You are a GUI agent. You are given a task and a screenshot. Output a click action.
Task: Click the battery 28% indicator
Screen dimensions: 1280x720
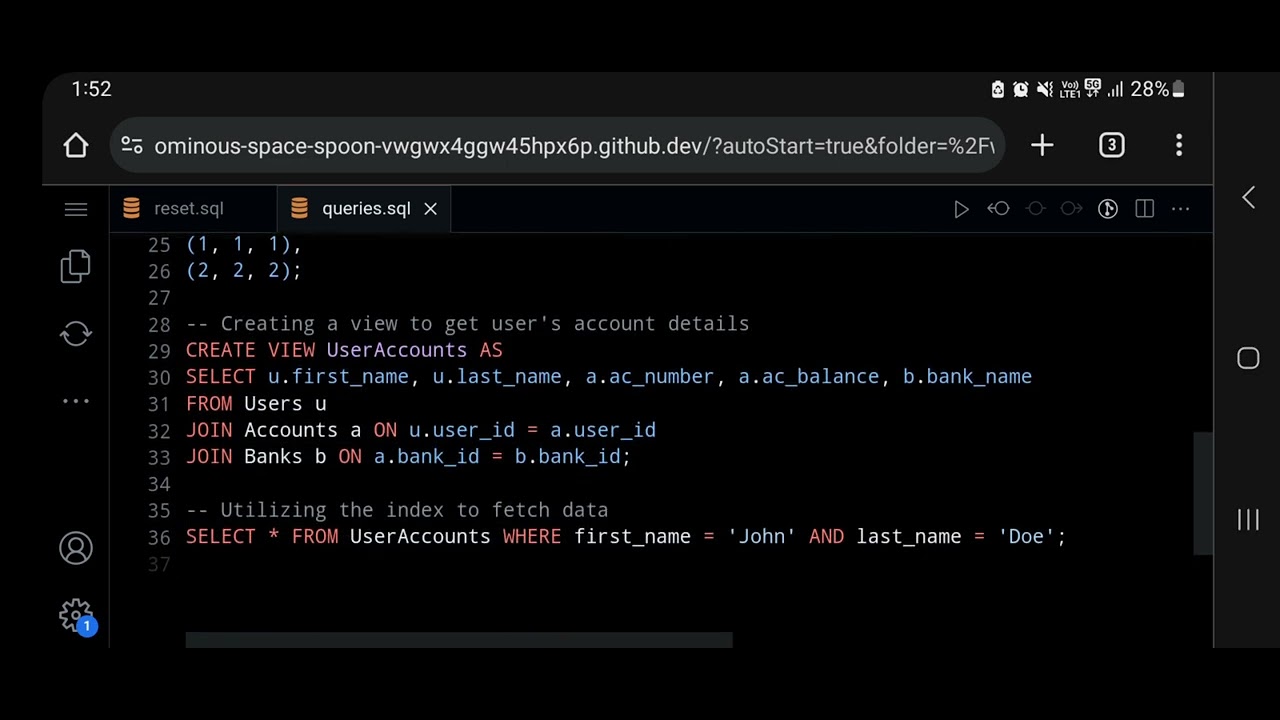tap(1158, 90)
